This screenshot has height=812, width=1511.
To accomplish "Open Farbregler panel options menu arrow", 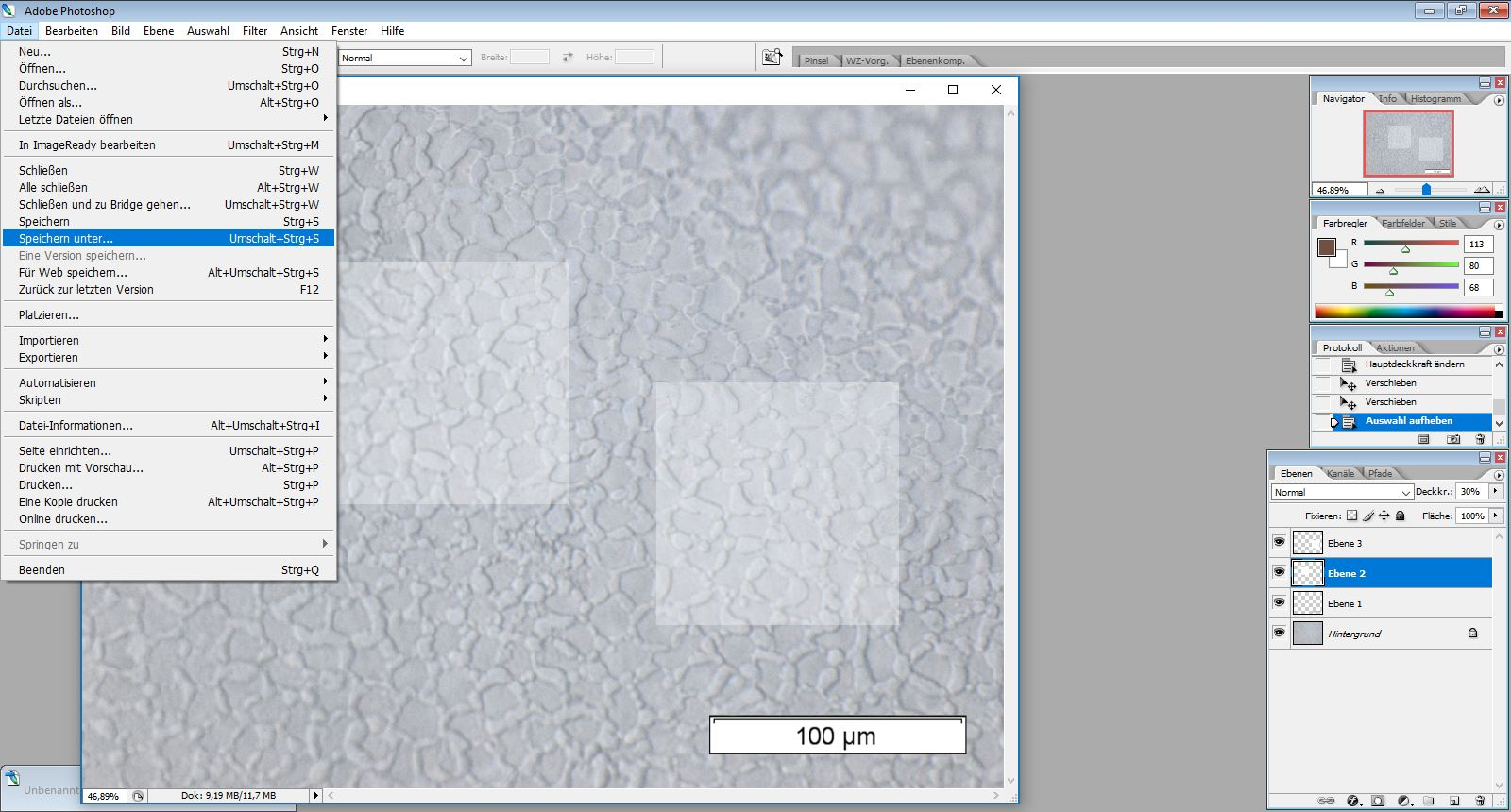I will pos(1499,225).
